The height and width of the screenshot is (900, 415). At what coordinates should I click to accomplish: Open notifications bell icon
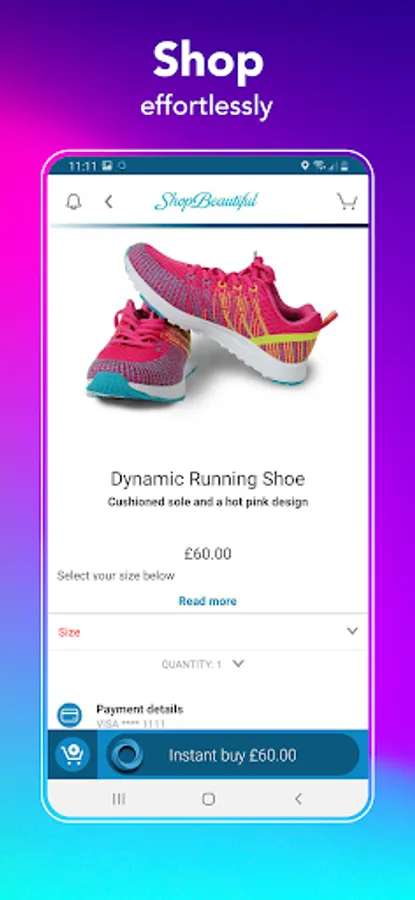[73, 202]
